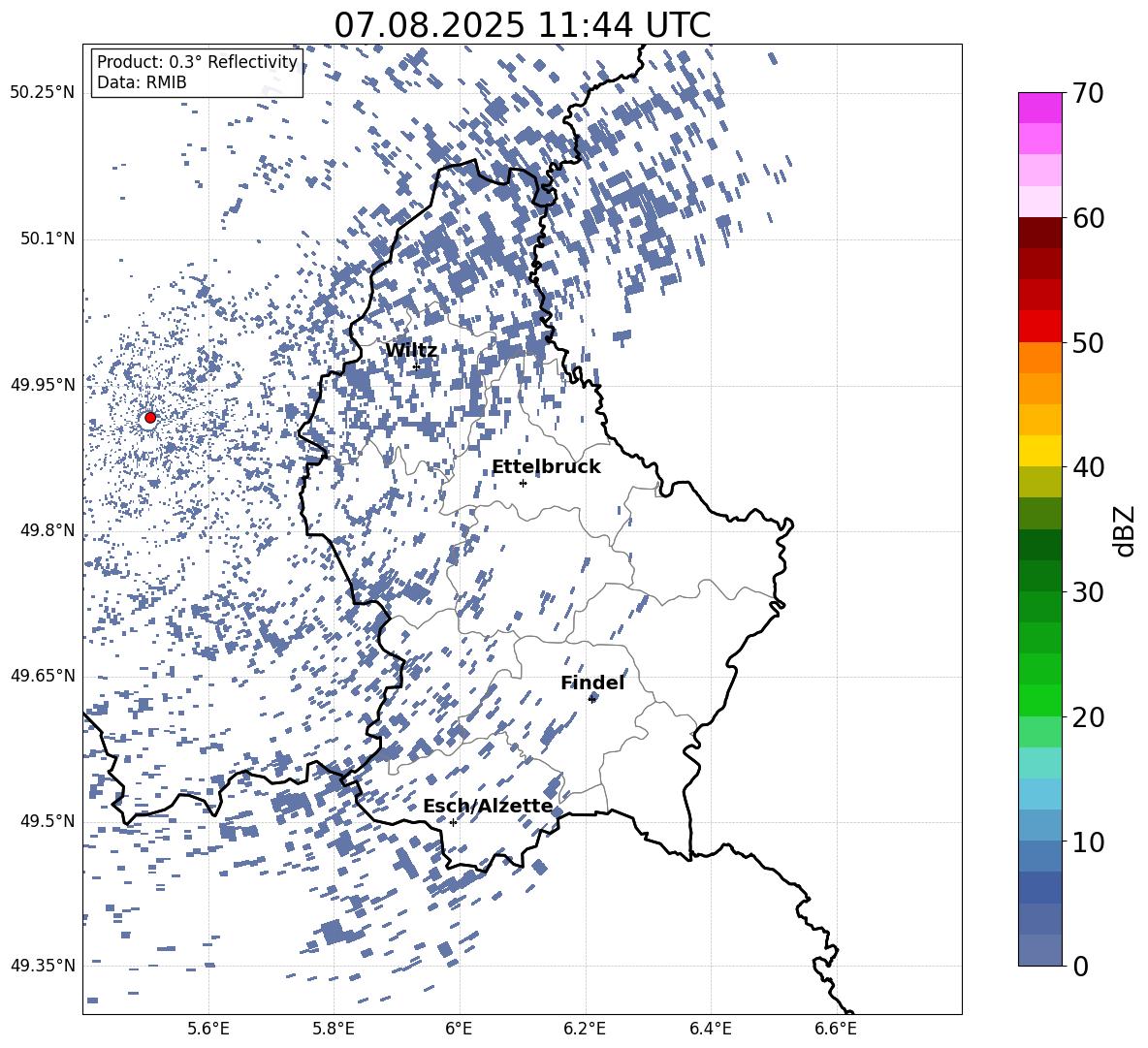Screen dimensions: 1148x1048
Task: Click the 50.25°N latitude label
Action: coord(43,93)
